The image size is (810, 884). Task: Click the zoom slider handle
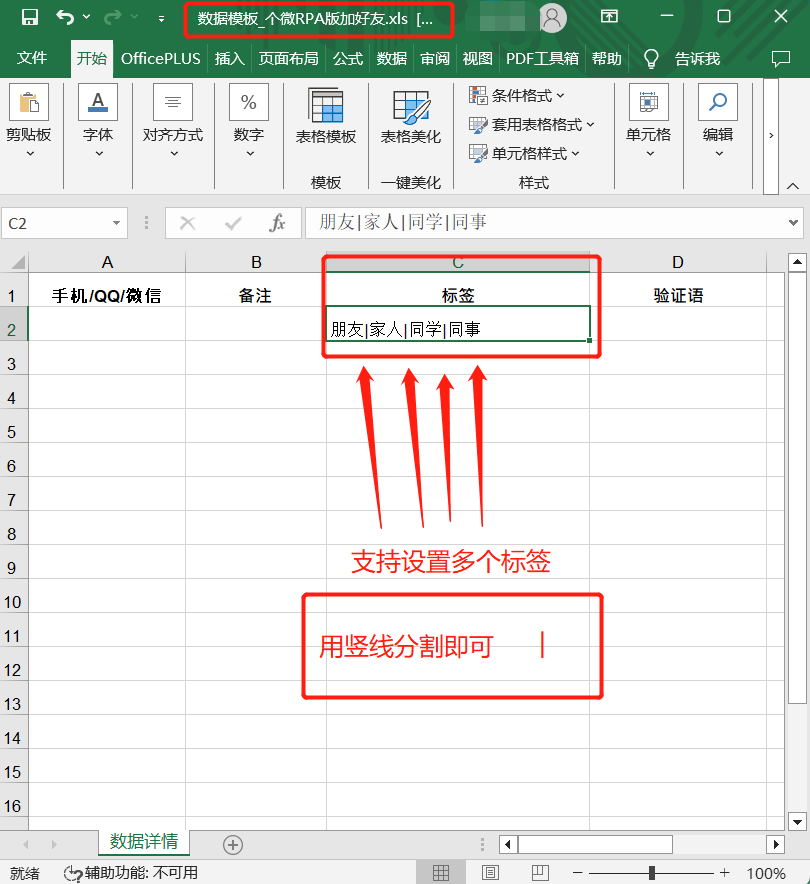(652, 873)
